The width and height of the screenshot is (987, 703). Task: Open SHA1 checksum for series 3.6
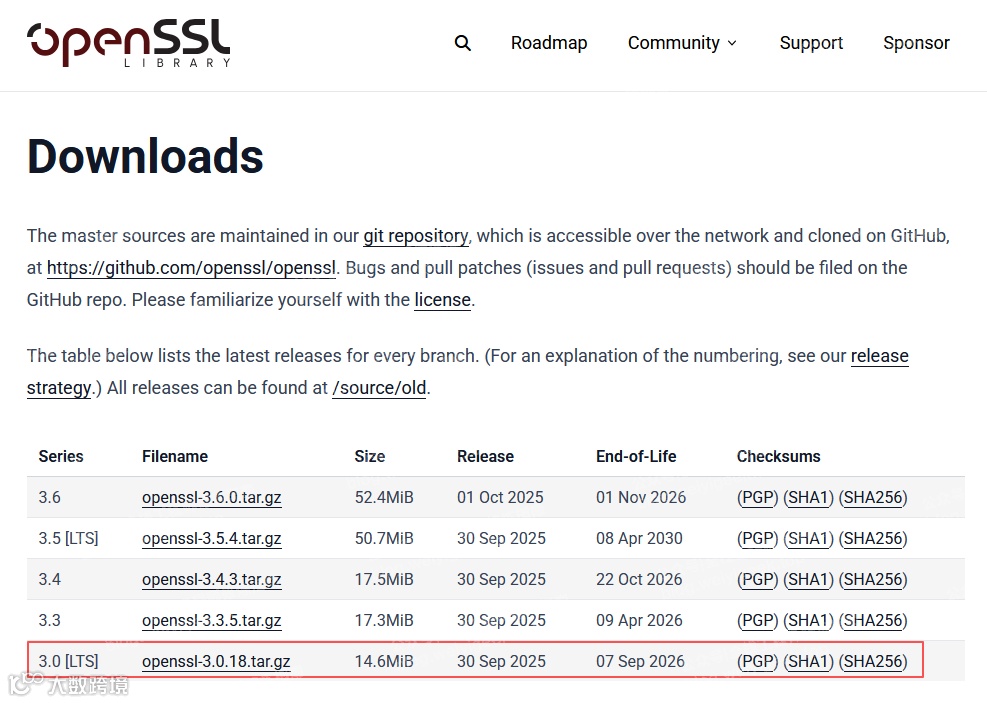point(808,498)
